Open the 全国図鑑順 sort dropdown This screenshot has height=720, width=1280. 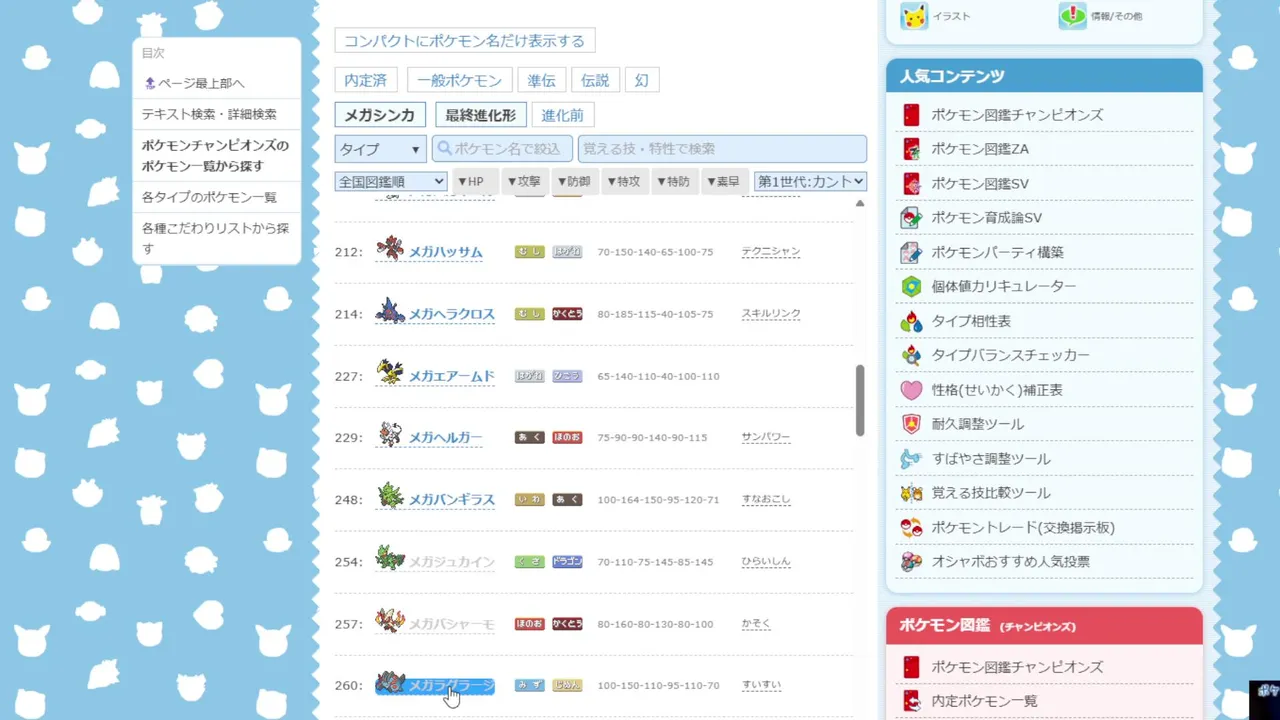coord(391,181)
